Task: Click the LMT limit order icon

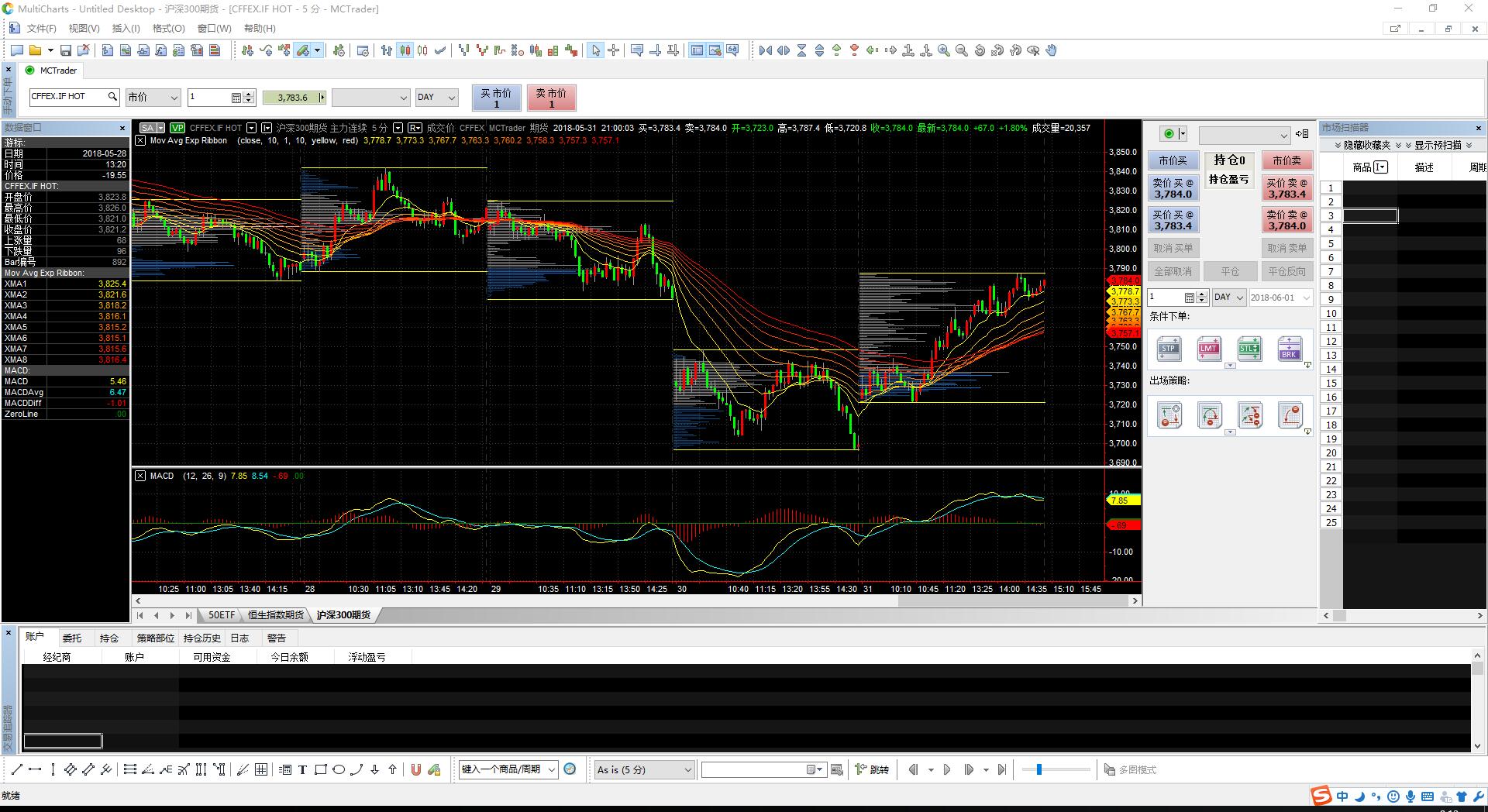Action: click(1209, 349)
